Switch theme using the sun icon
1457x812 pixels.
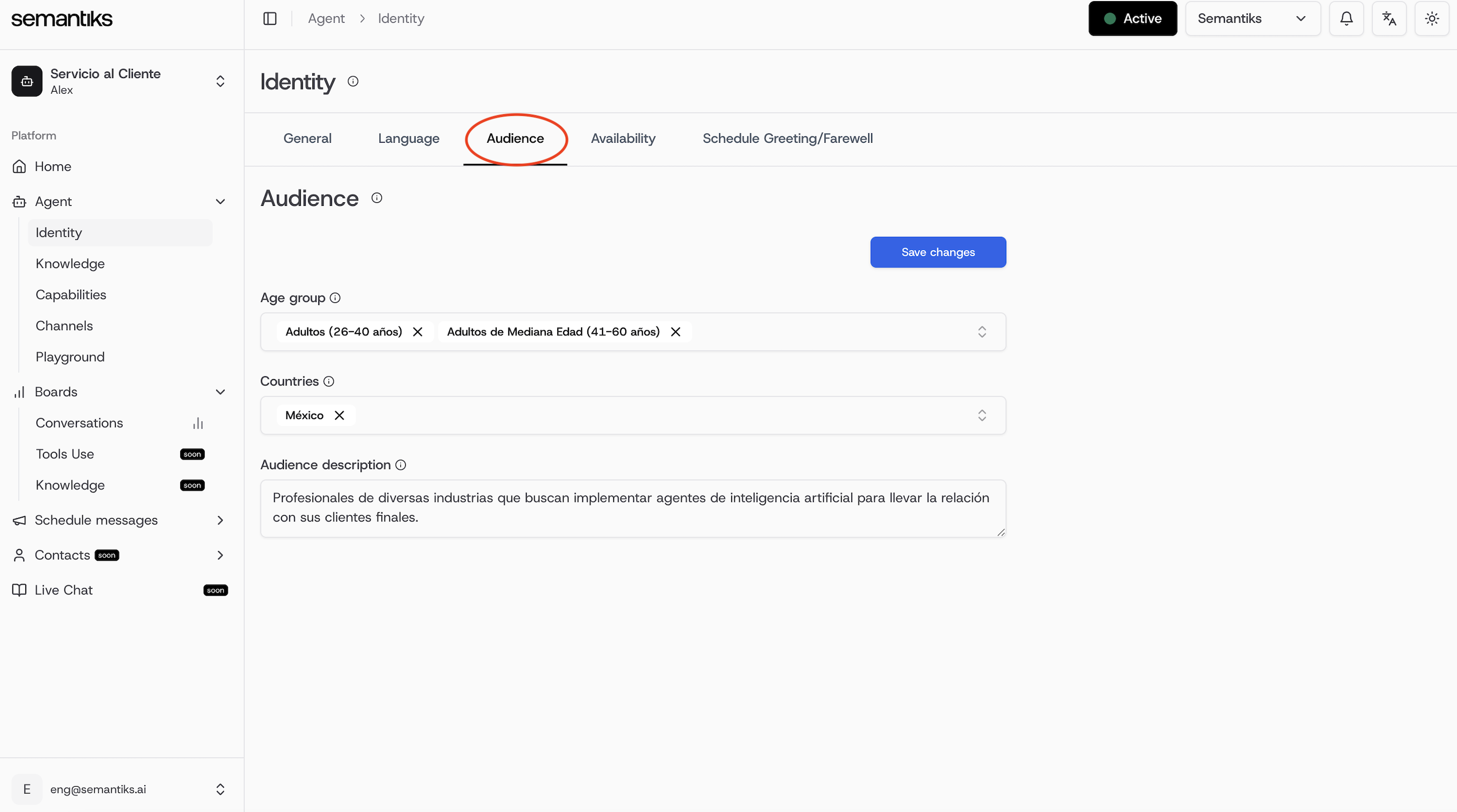pyautogui.click(x=1432, y=18)
